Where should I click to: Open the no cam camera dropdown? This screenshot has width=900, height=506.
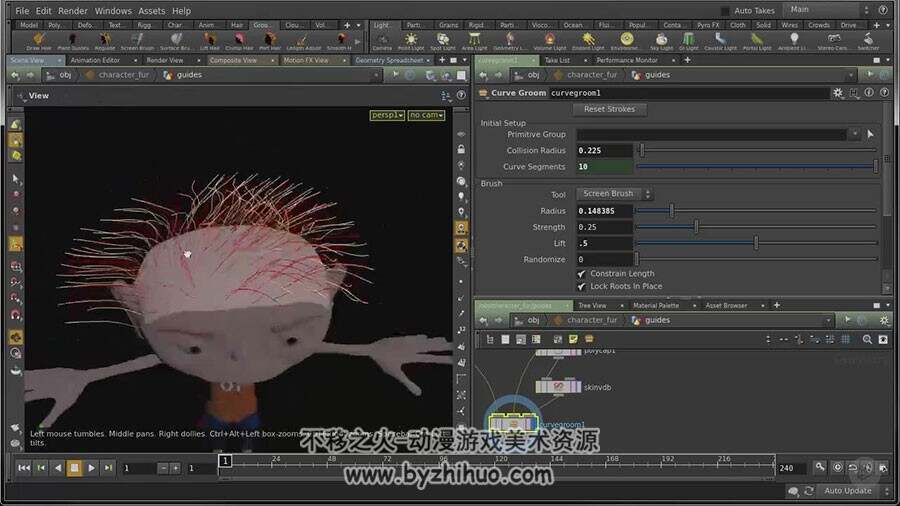tap(426, 115)
